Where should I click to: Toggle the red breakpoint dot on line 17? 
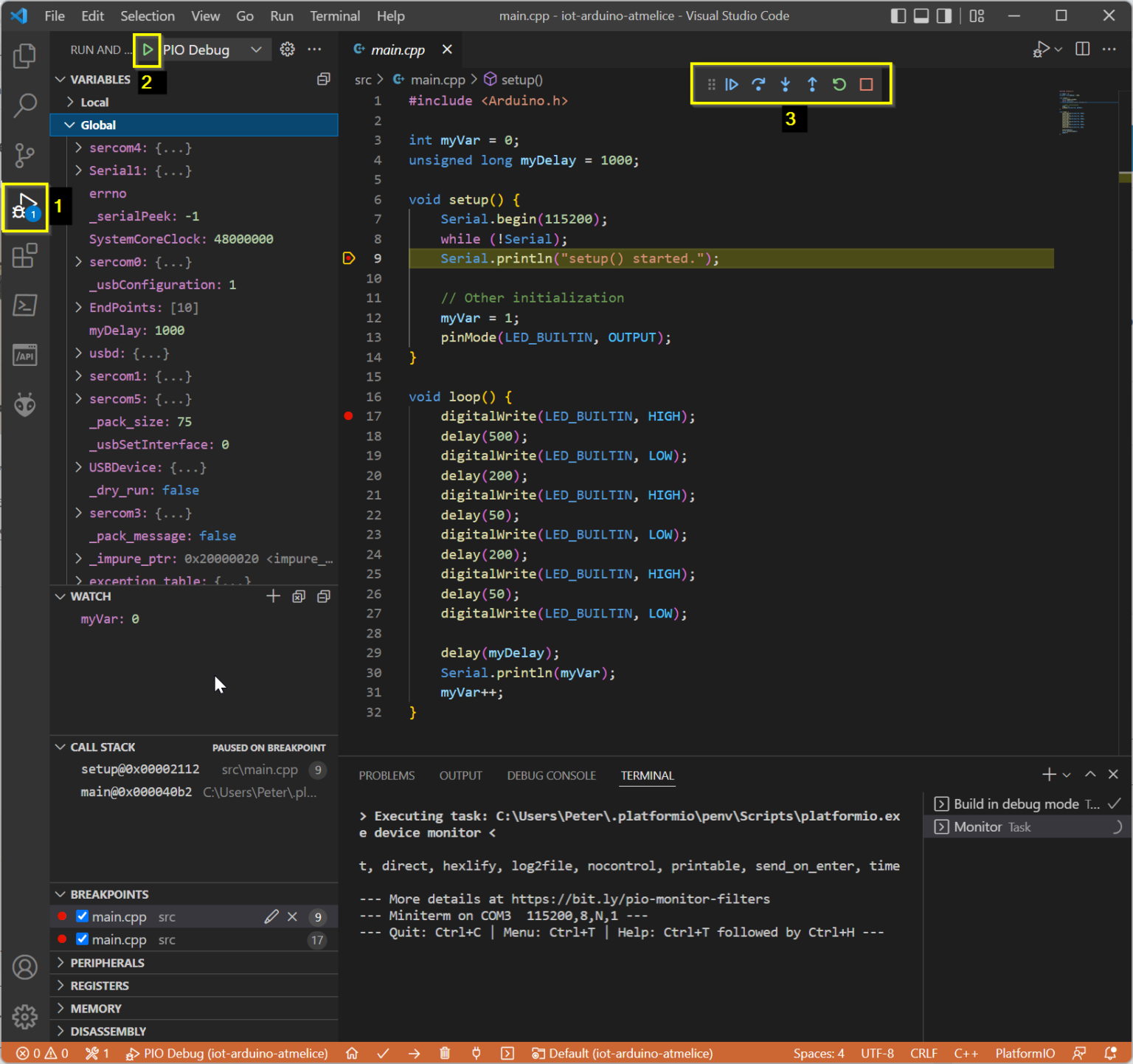(347, 416)
